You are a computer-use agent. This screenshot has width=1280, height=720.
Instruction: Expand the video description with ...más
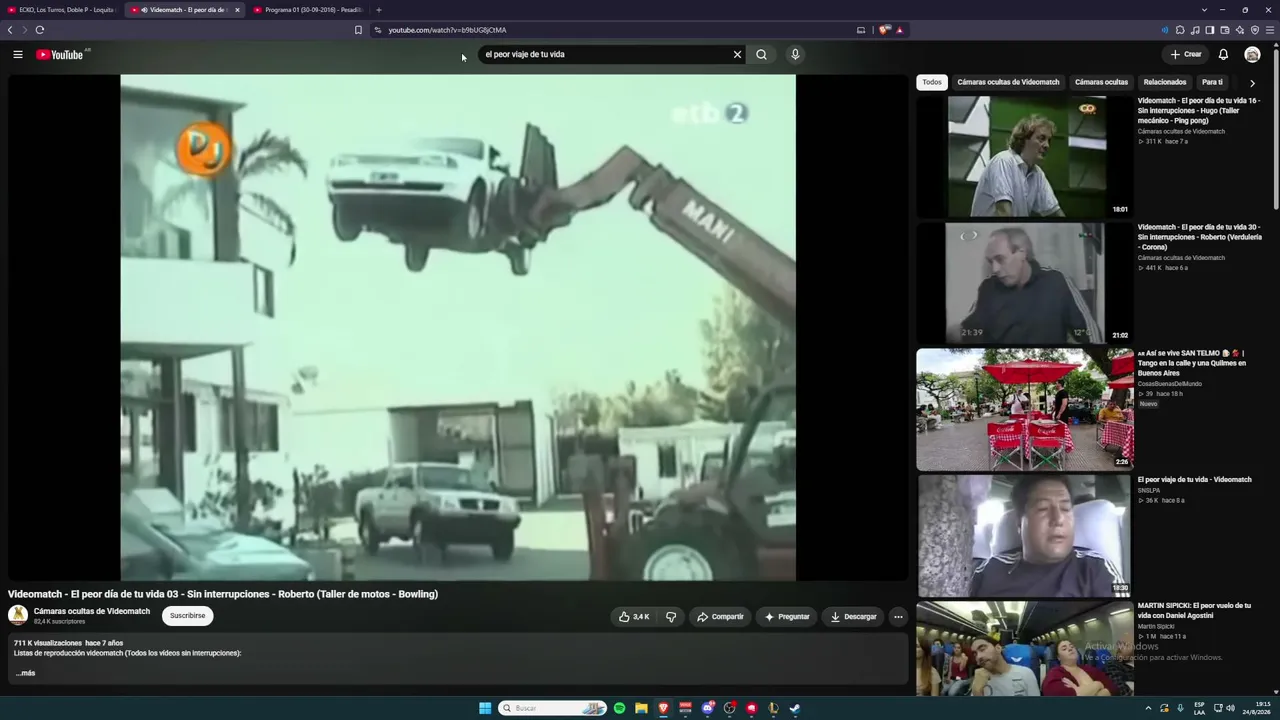25,673
